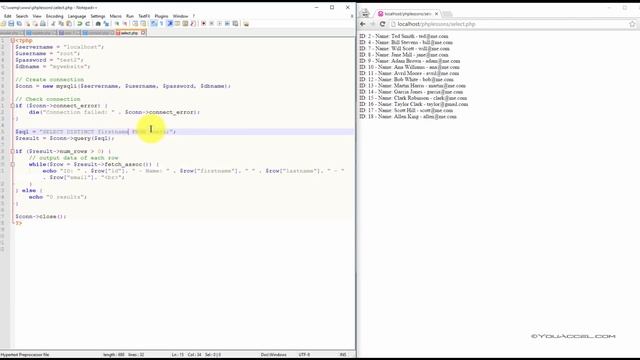The height and width of the screenshot is (360, 640).
Task: Click the Redo arrow icon
Action: click(x=87, y=24)
